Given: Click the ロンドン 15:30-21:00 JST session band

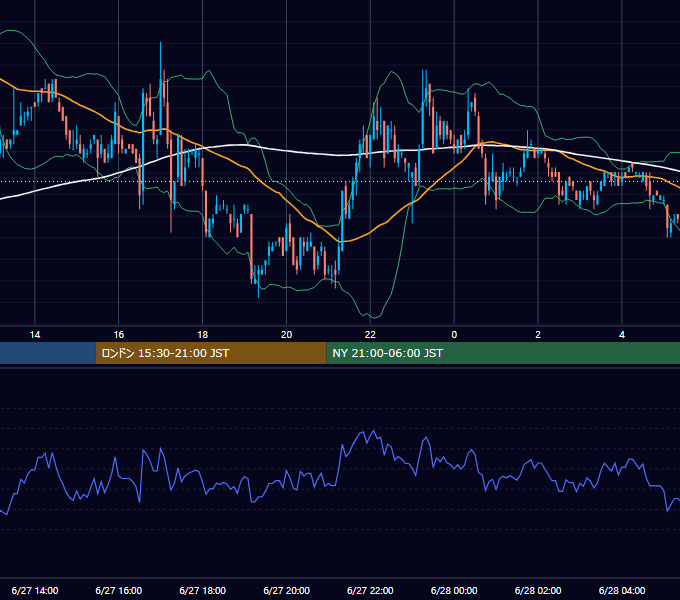Looking at the screenshot, I should (211, 353).
